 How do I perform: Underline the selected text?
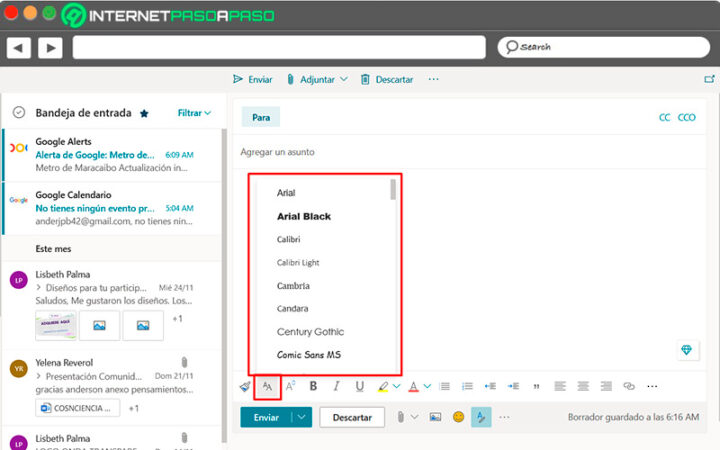(359, 386)
